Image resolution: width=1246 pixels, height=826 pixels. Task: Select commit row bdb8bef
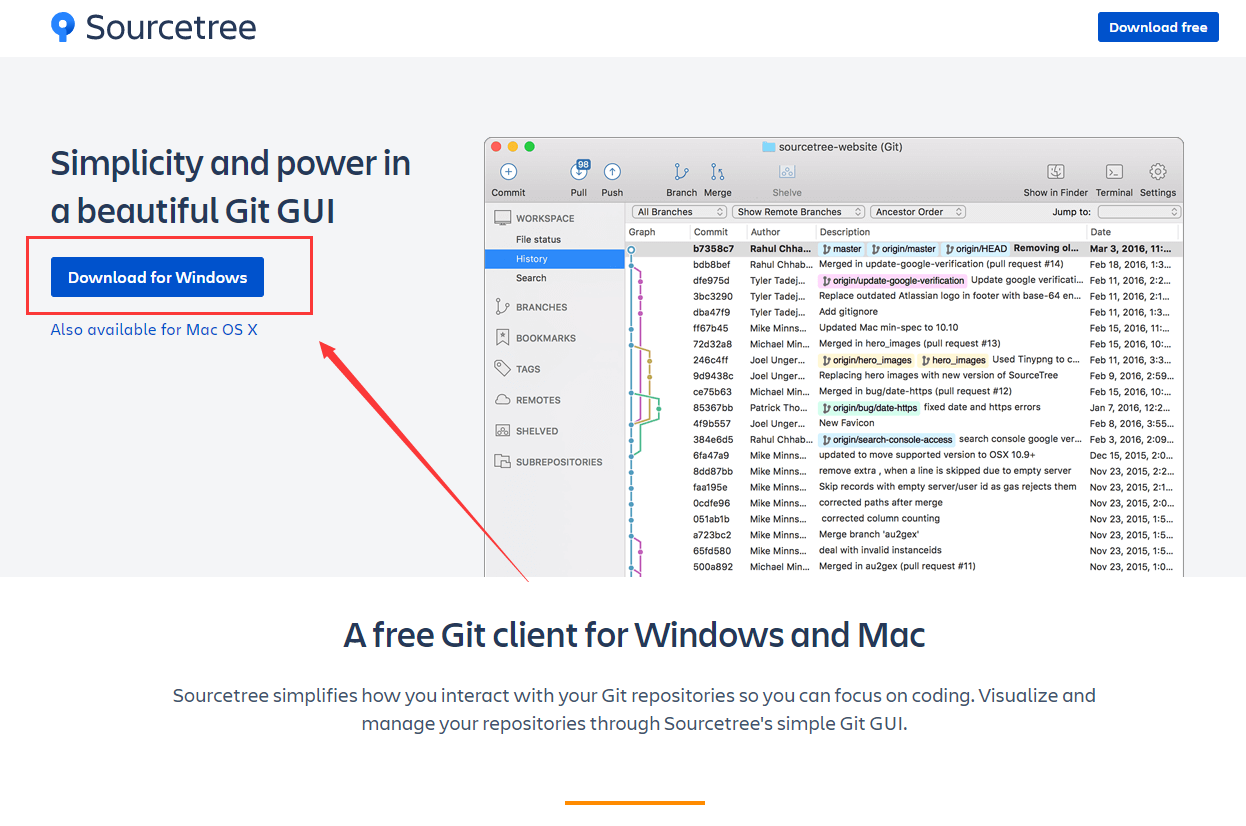[x=904, y=264]
